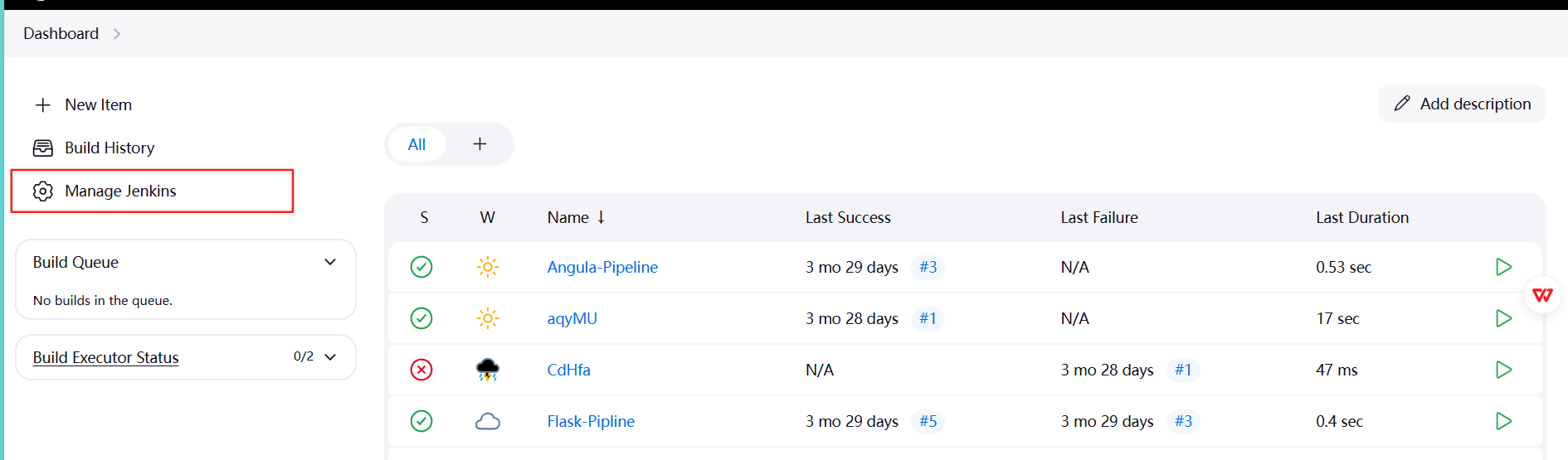Click the cloudy weather icon for Flask-Pipline

pos(488,421)
